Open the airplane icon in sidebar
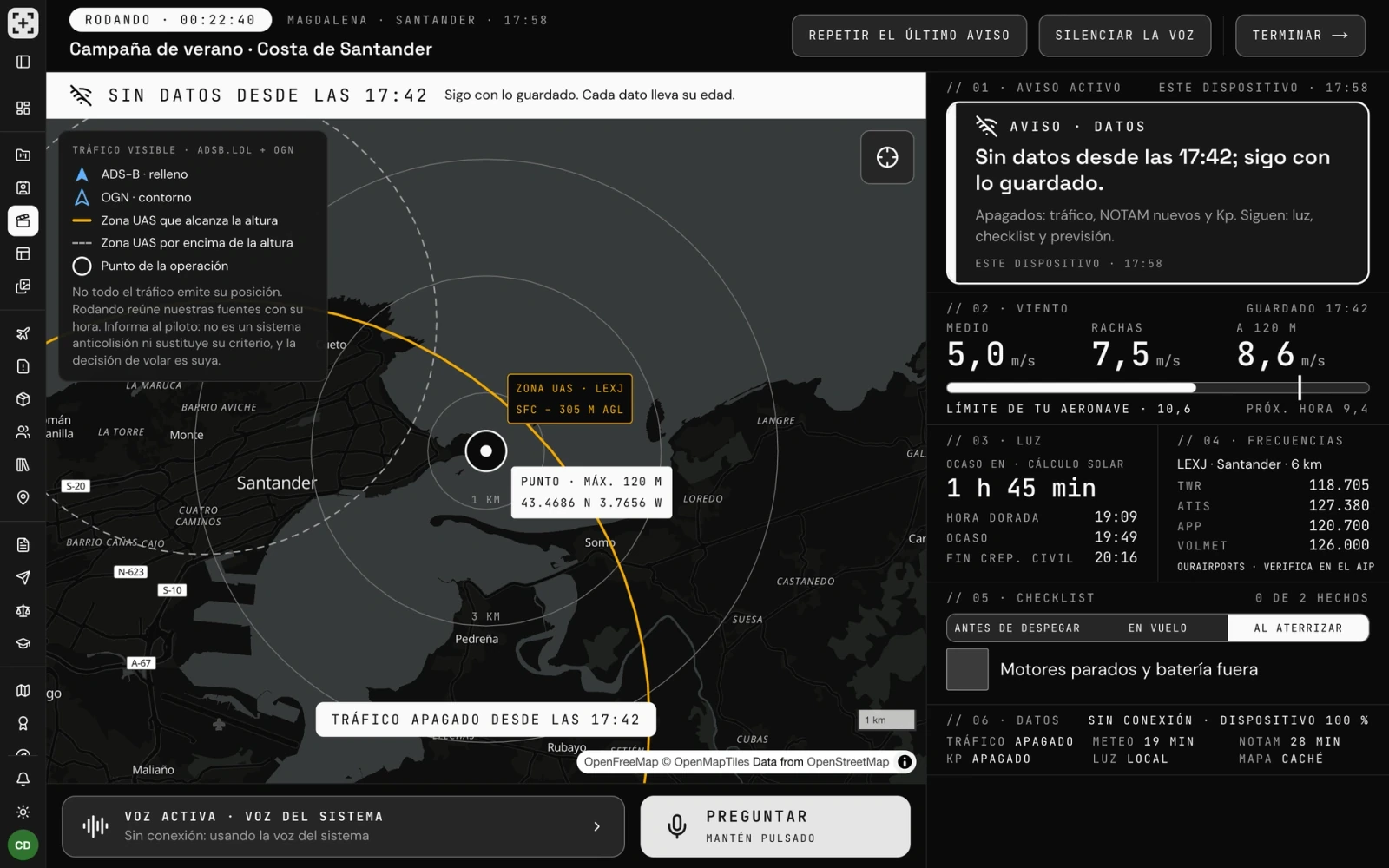1389x868 pixels. [23, 333]
